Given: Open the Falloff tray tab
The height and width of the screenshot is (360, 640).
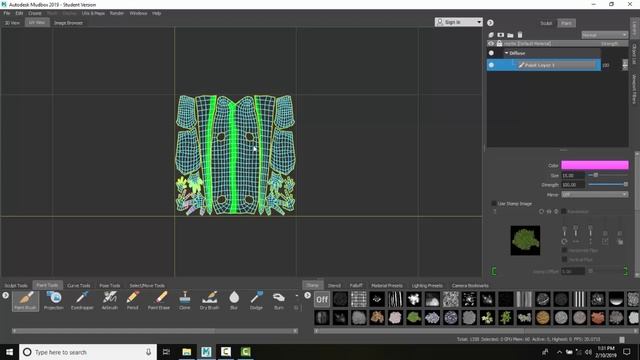Looking at the screenshot, I should point(356,285).
